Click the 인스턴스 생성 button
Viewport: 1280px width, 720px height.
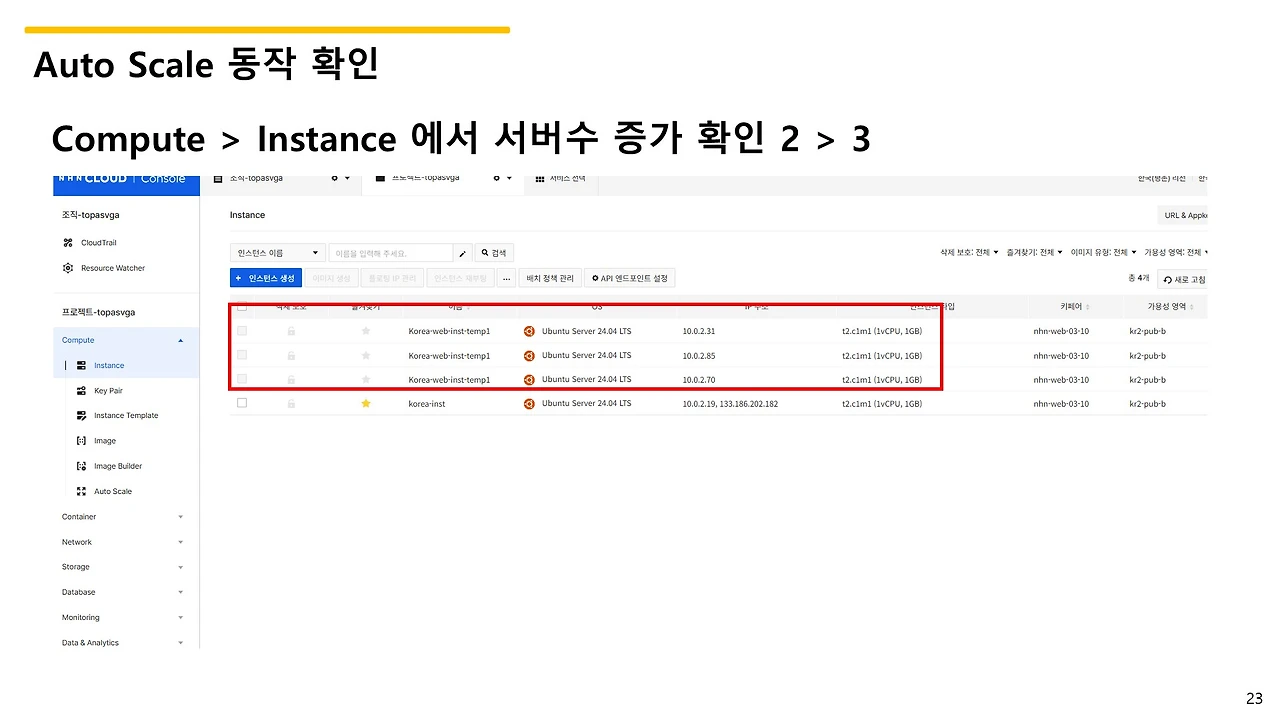(x=265, y=277)
